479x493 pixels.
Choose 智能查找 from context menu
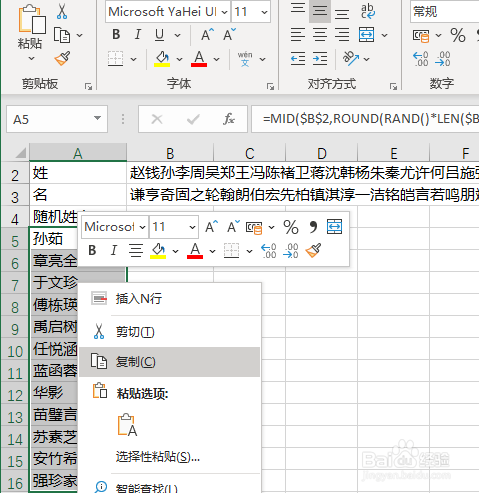169,487
